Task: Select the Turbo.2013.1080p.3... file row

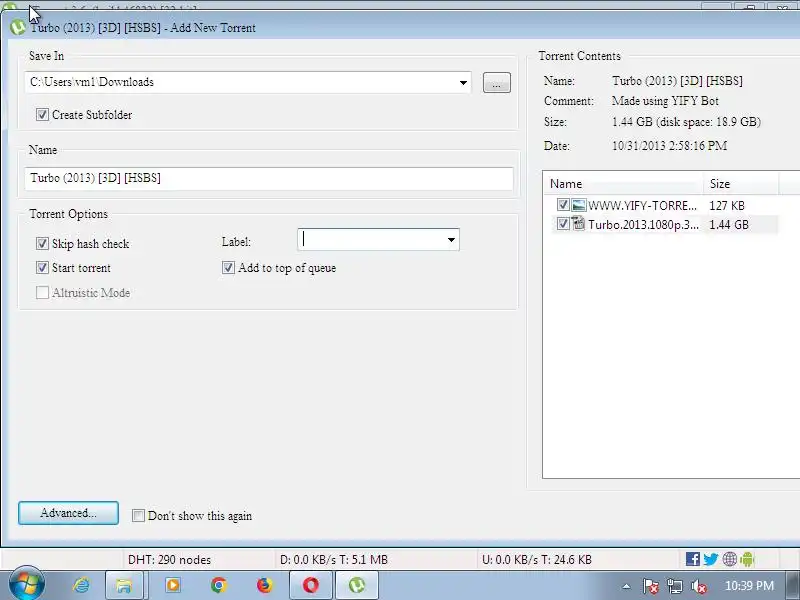Action: 665,224
